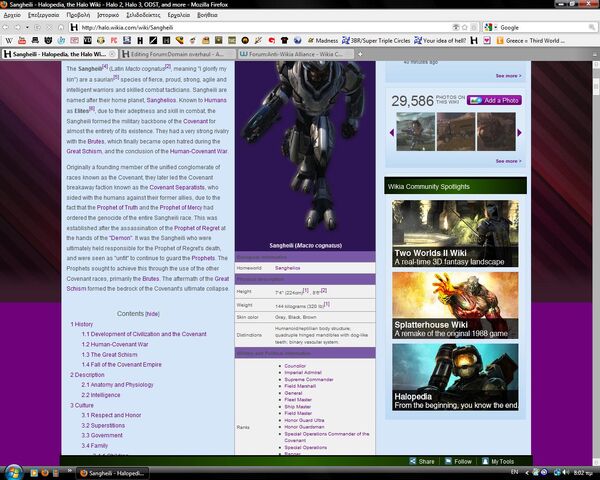The height and width of the screenshot is (480, 600).
Task: Open the Sanghelios homeworld link in infobox
Action: click(287, 268)
